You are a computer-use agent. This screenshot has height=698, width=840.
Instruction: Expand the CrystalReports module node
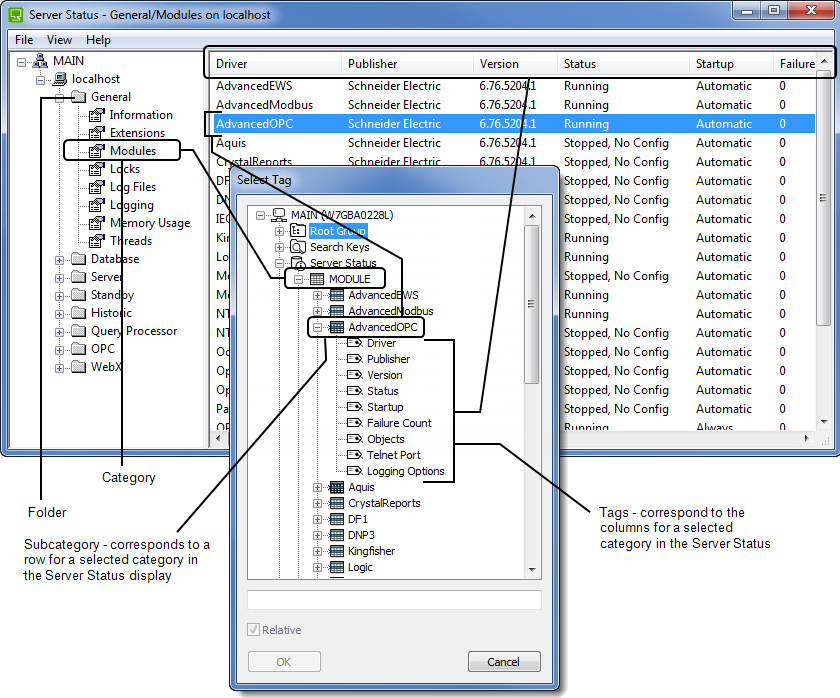318,503
